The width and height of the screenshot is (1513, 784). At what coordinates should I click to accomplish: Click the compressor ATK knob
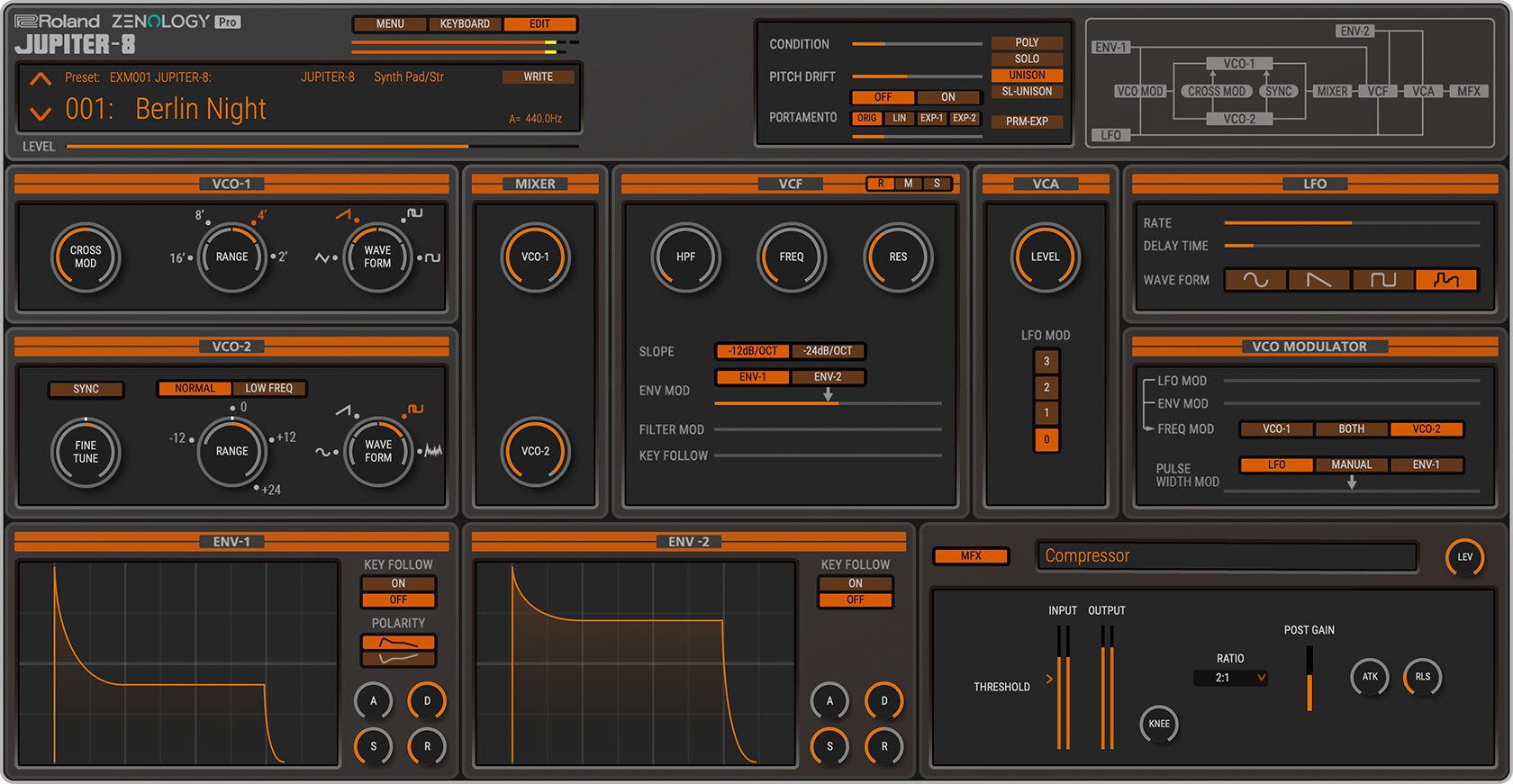1370,677
